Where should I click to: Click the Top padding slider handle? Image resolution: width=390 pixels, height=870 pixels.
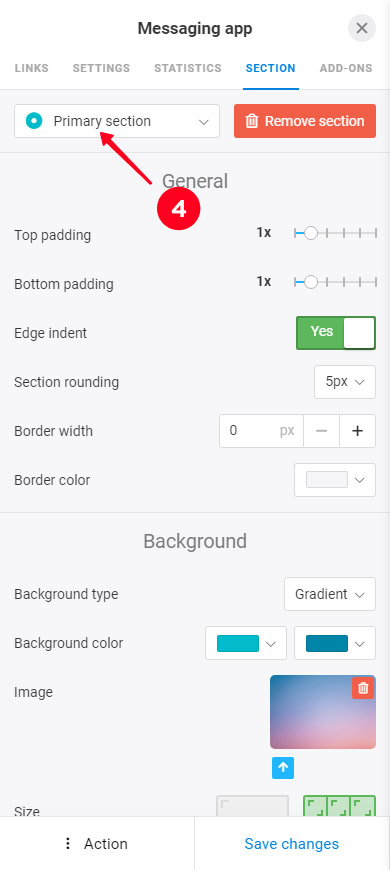pyautogui.click(x=311, y=233)
